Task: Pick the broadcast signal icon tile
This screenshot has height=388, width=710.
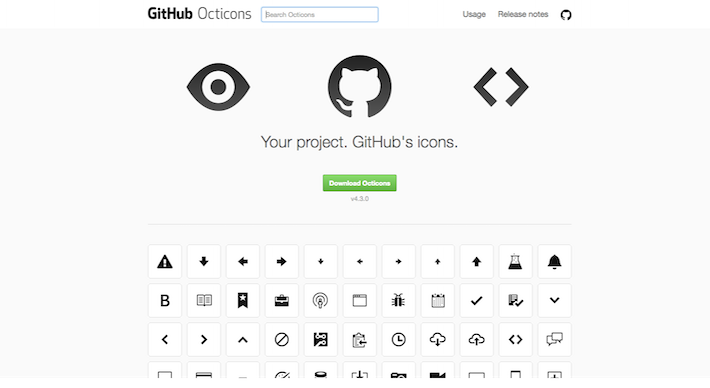Action: pyautogui.click(x=321, y=301)
